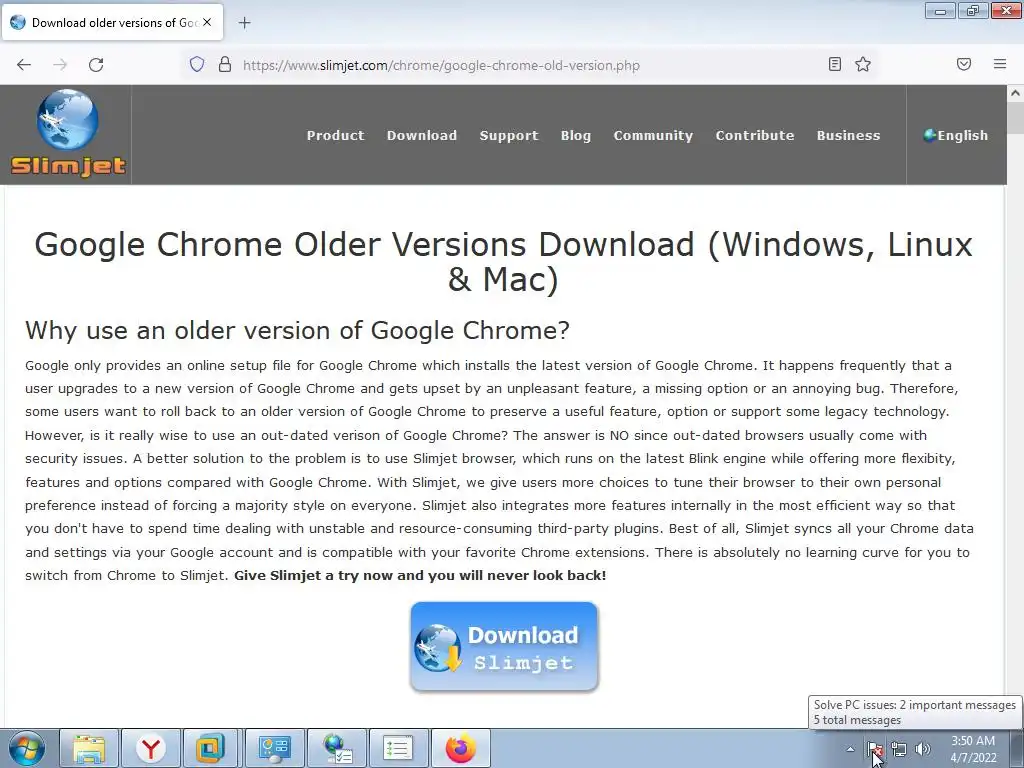Click the Slimjet logo
This screenshot has width=1024, height=768.
(68, 134)
